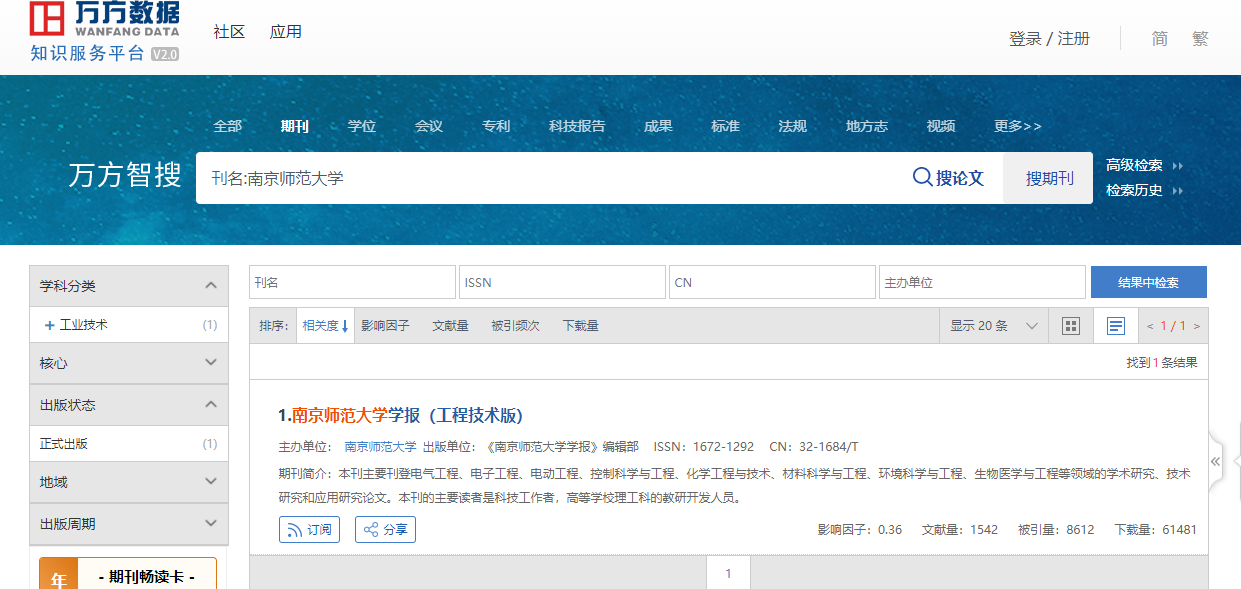This screenshot has height=589, width=1241.
Task: Click the 检索历史 link
Action: point(1134,191)
